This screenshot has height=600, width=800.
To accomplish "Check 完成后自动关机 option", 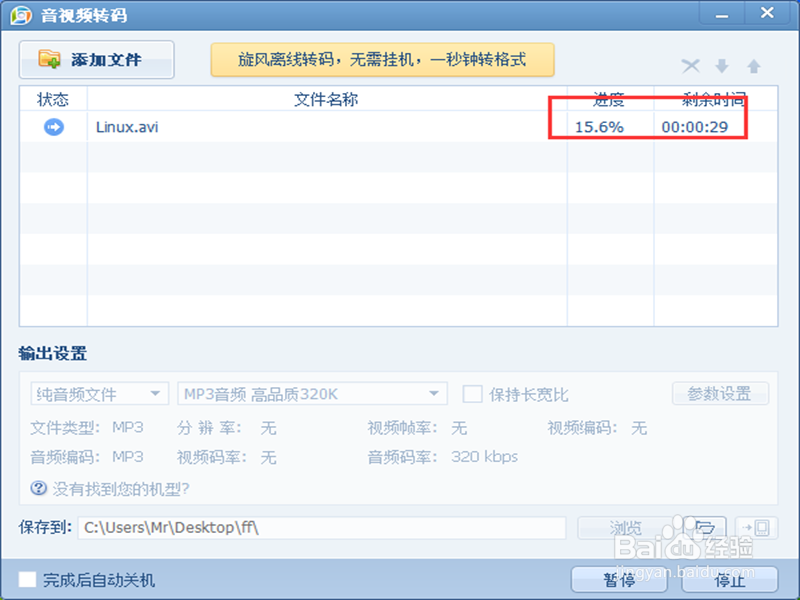I will coord(27,579).
